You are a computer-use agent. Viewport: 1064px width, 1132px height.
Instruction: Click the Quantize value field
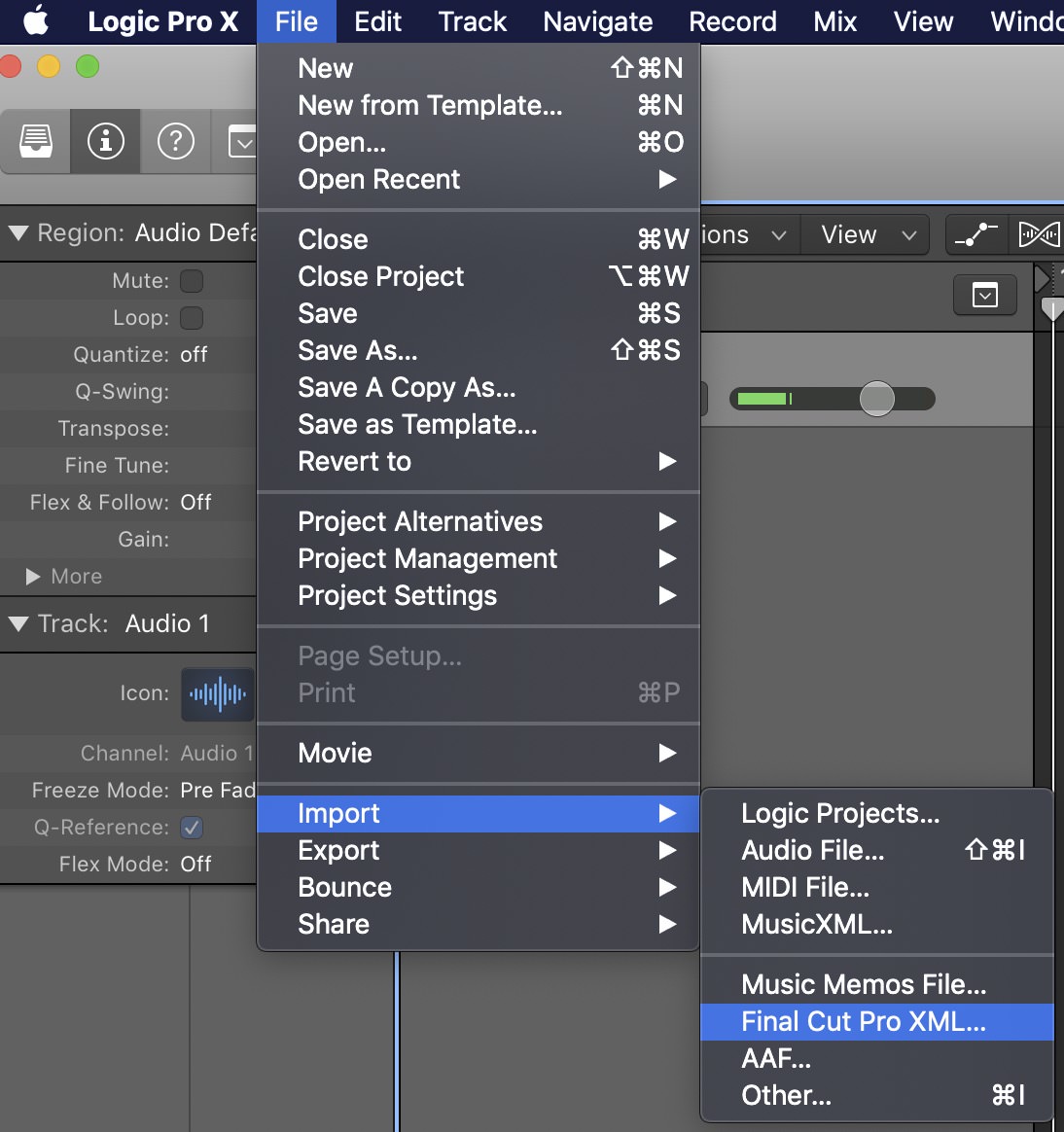194,355
